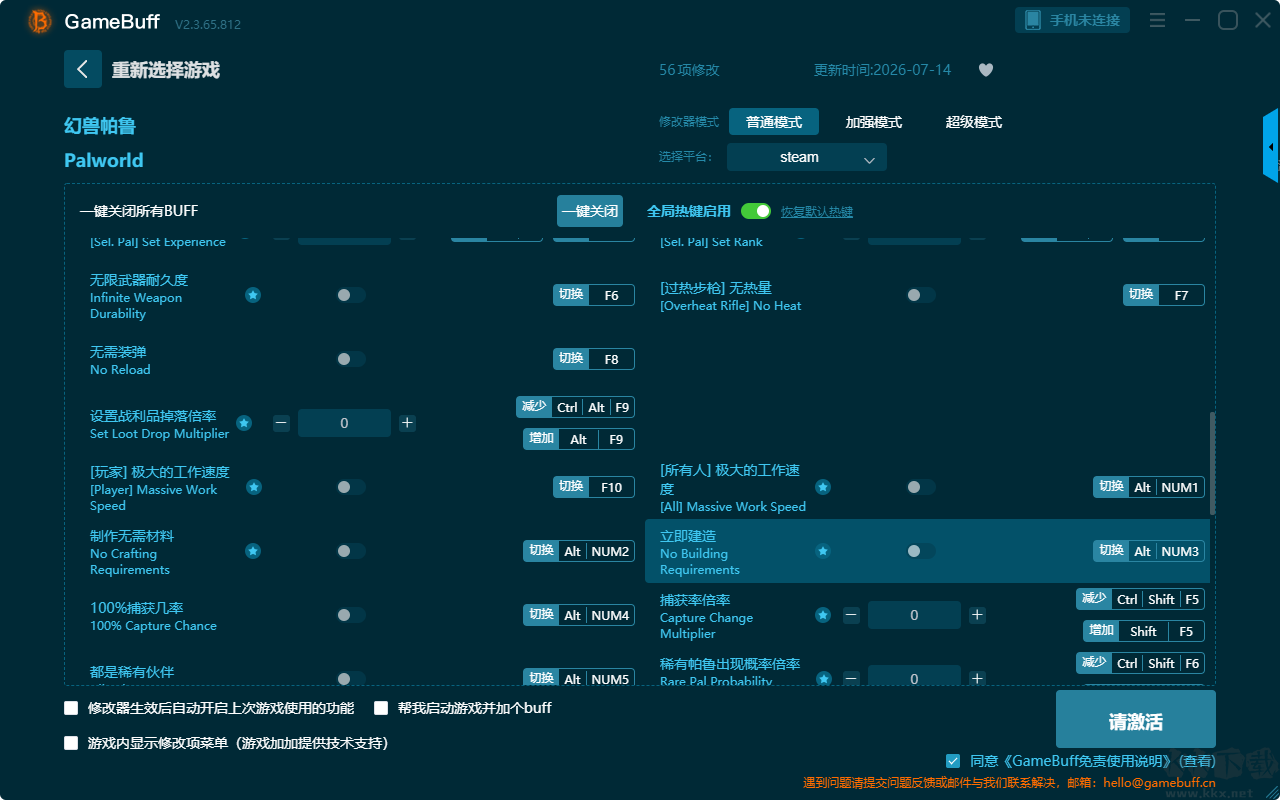Click the hello@gamebuff.cn contact email text

pyautogui.click(x=1159, y=783)
